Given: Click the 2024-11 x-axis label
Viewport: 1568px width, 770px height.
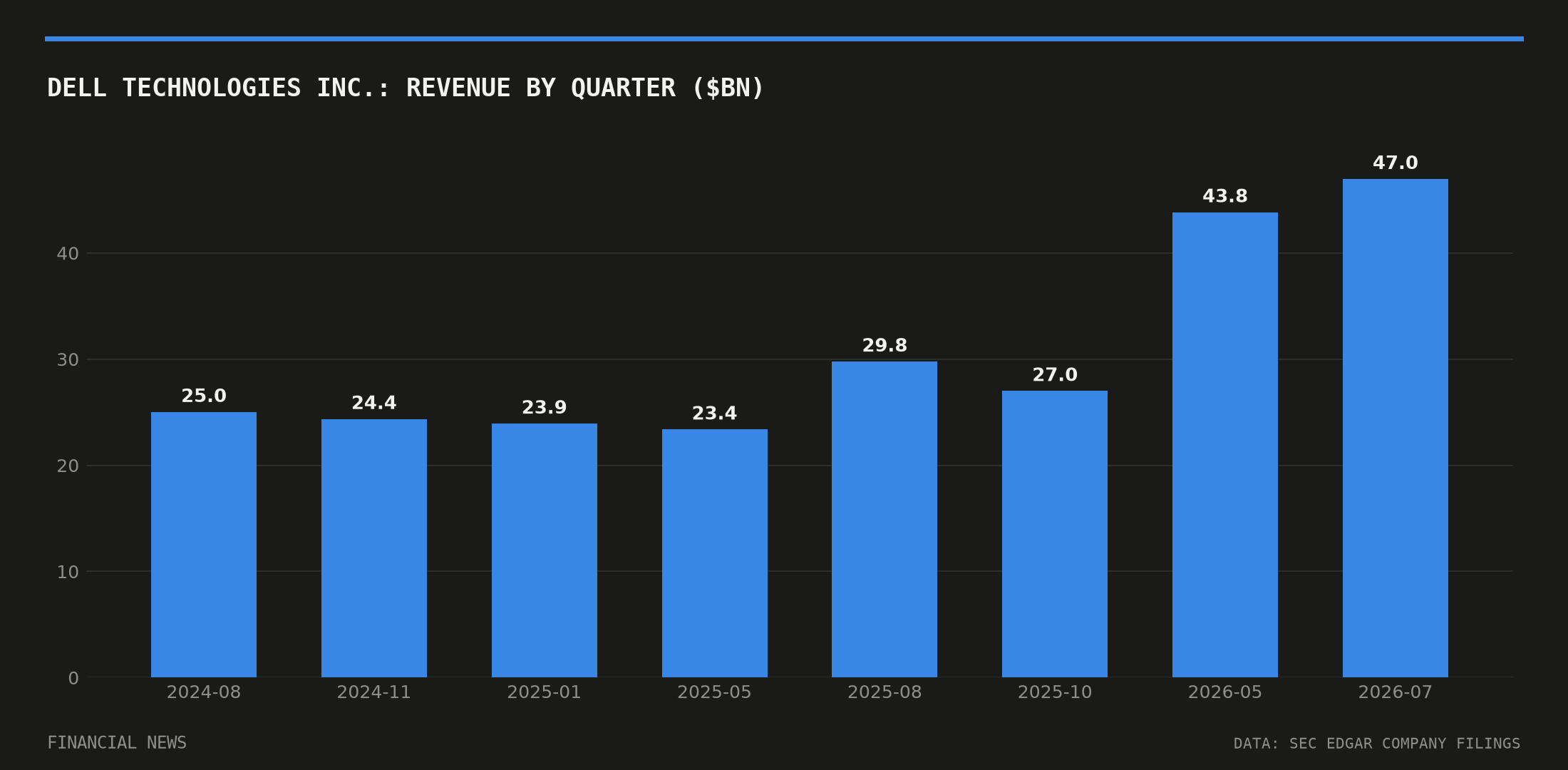Looking at the screenshot, I should (374, 692).
